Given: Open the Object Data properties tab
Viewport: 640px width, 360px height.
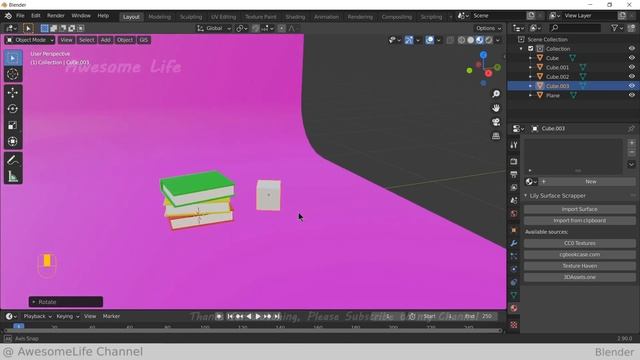Looking at the screenshot, I should click(514, 295).
